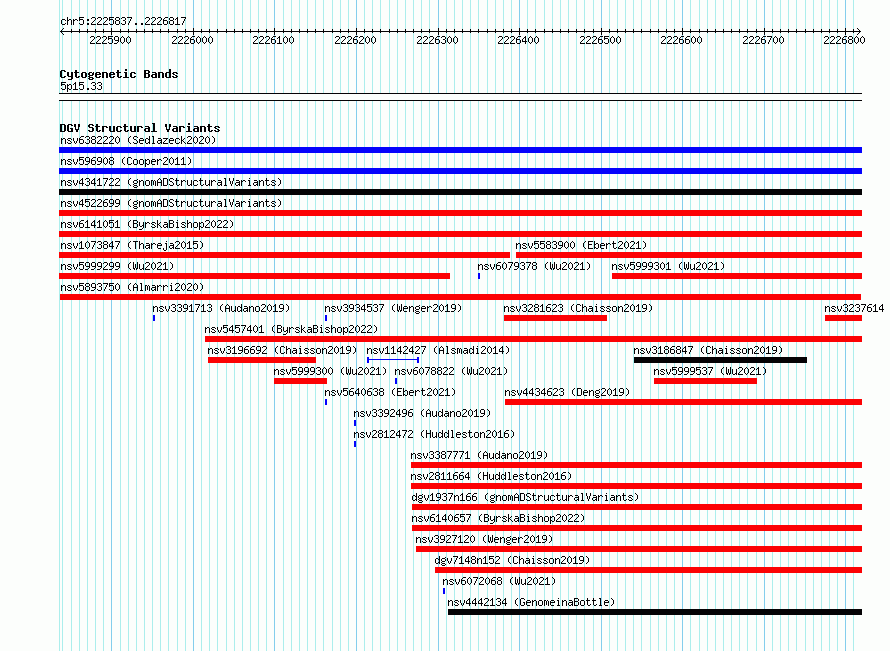Select the nsv5893750 (Almarri2020) label

(x=132, y=287)
